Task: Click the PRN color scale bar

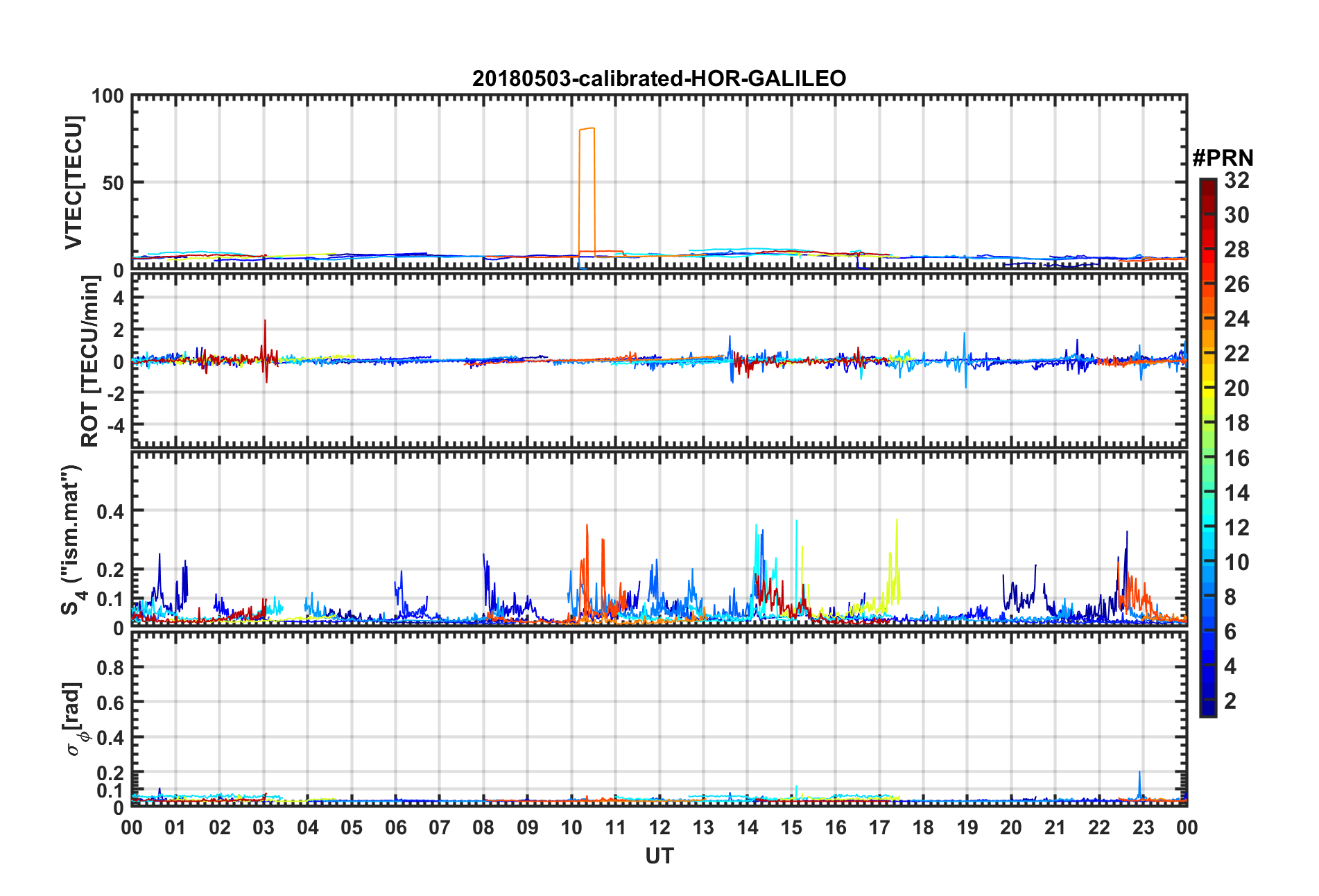Action: click(x=1208, y=448)
